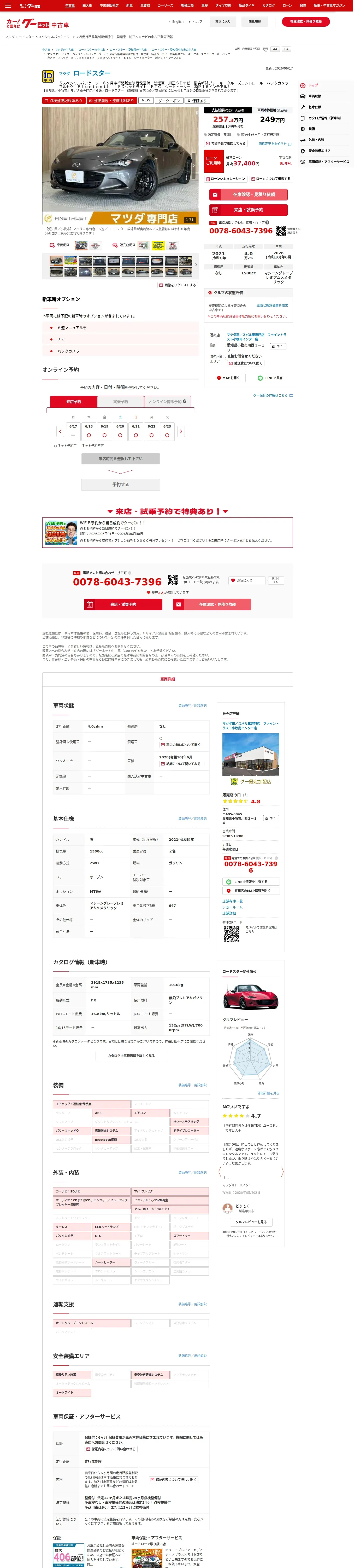Open 輸入車 in the top red navigation

coord(87,5)
